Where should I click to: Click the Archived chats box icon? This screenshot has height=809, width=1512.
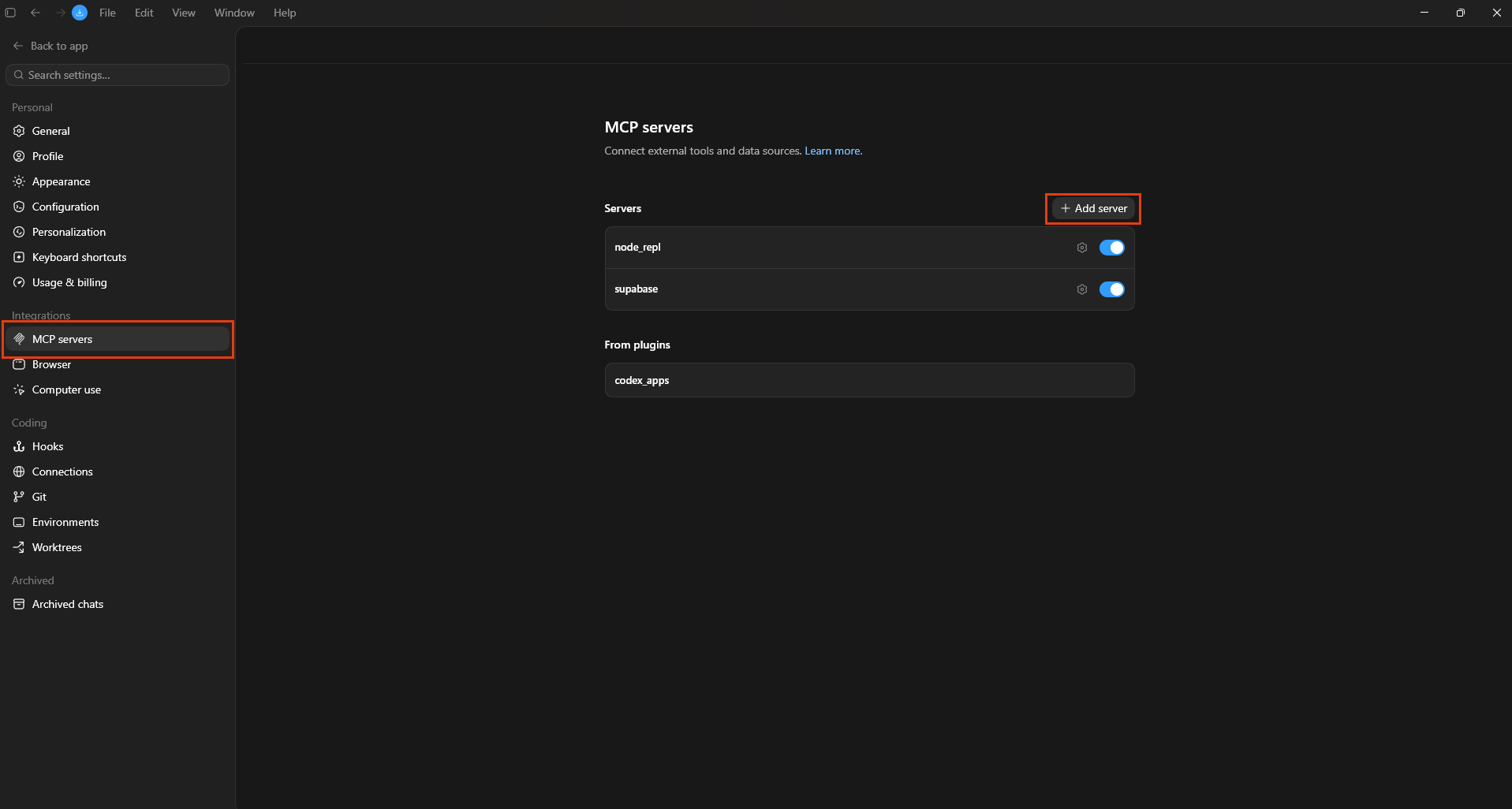[19, 604]
